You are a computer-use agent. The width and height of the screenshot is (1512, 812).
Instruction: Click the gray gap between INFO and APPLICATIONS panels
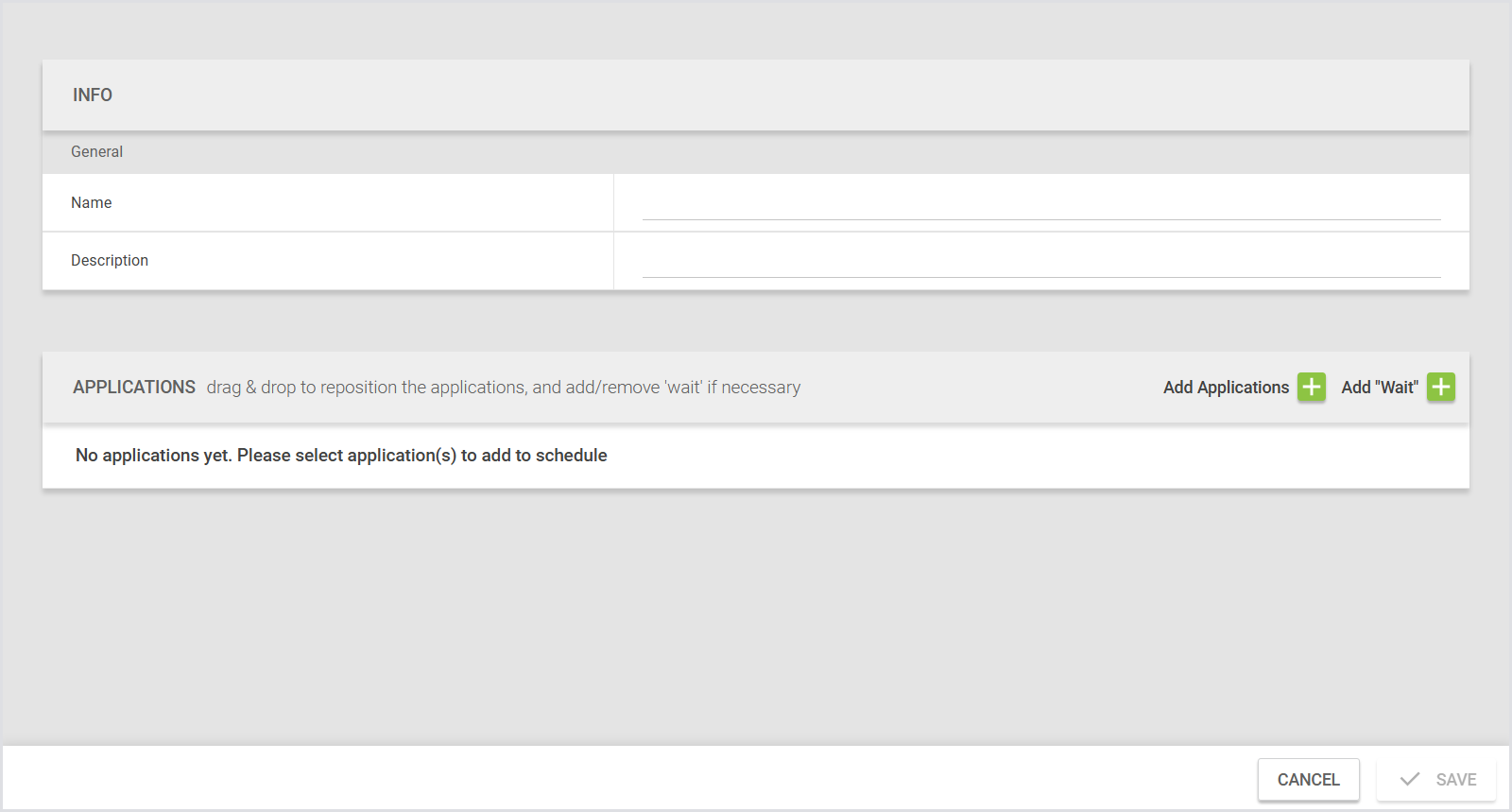[x=756, y=321]
